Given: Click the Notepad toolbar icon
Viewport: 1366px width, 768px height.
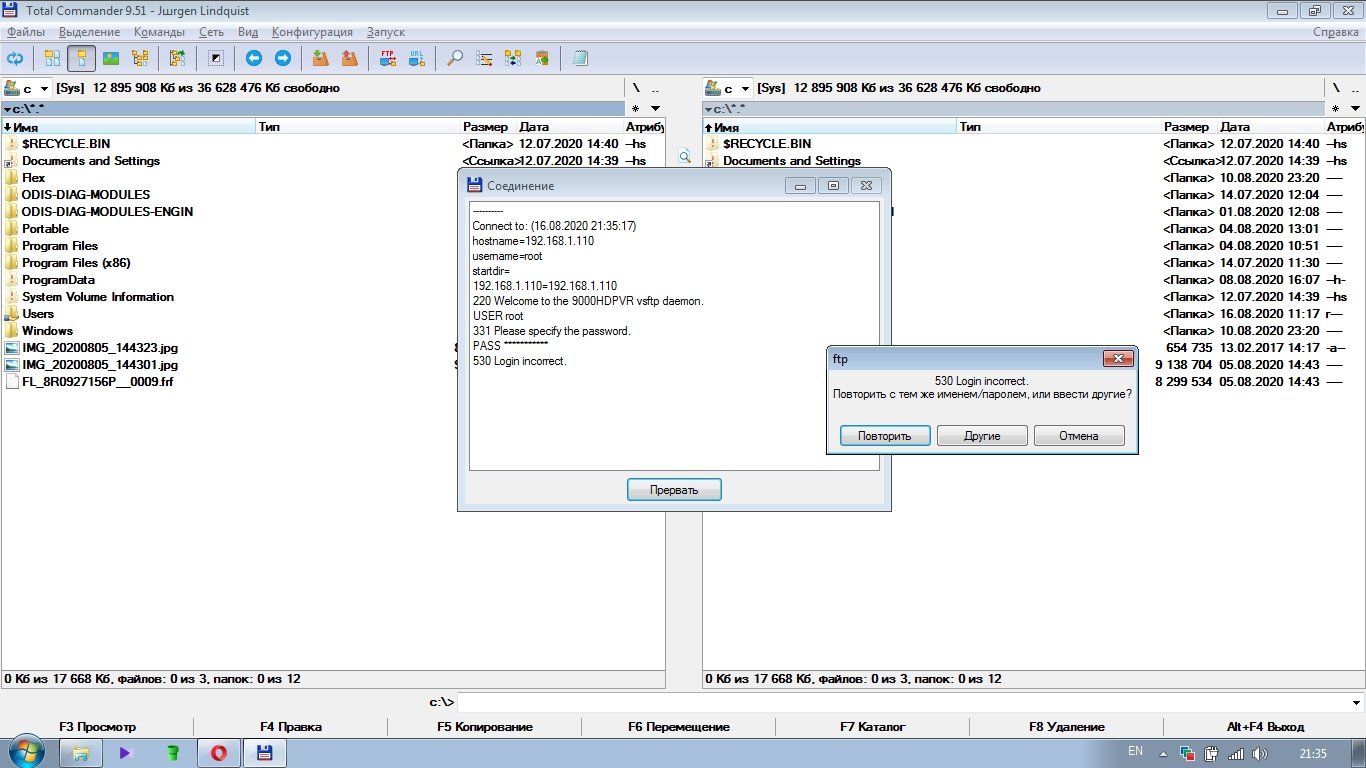Looking at the screenshot, I should click(580, 58).
